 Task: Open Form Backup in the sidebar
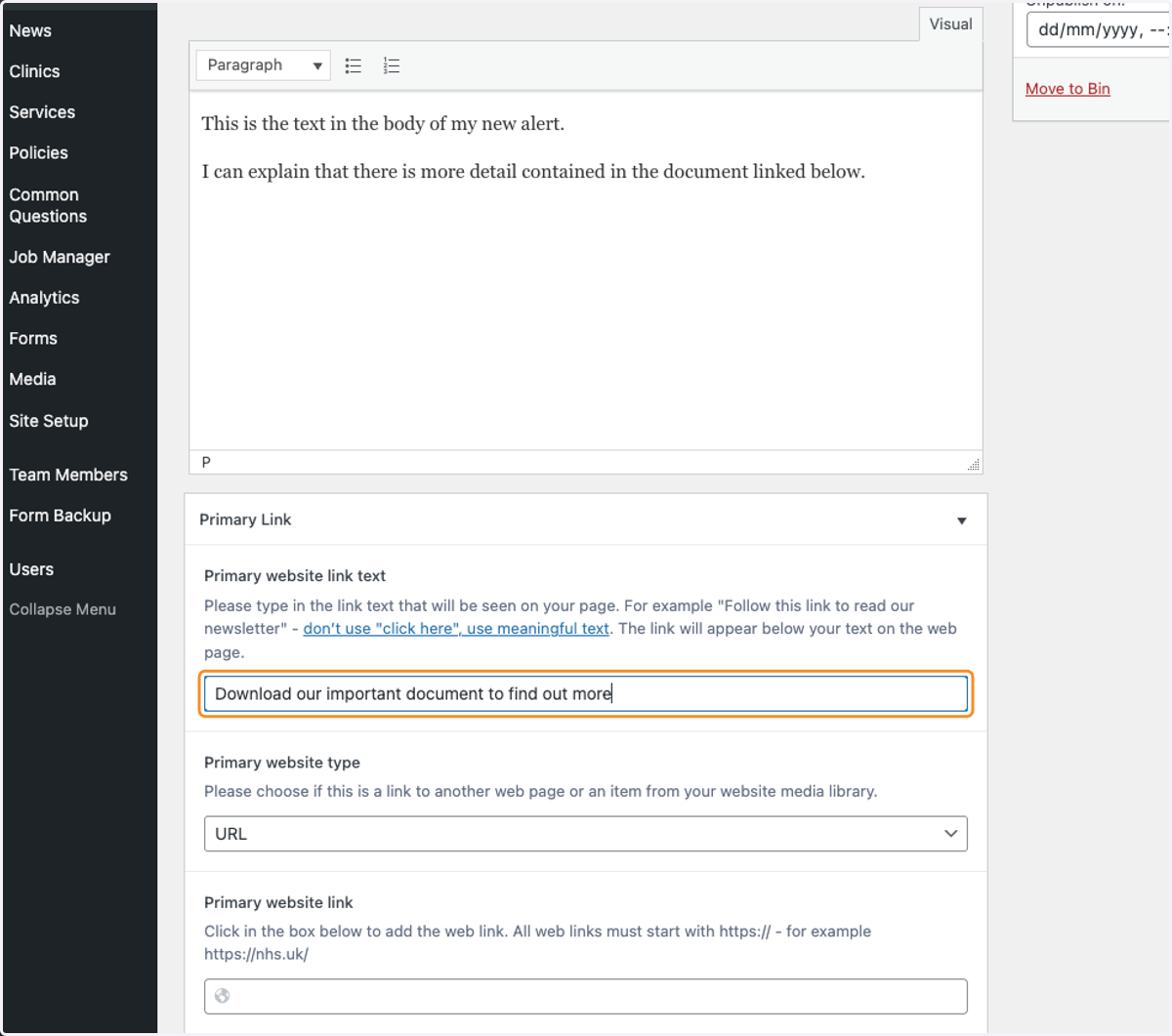tap(60, 516)
